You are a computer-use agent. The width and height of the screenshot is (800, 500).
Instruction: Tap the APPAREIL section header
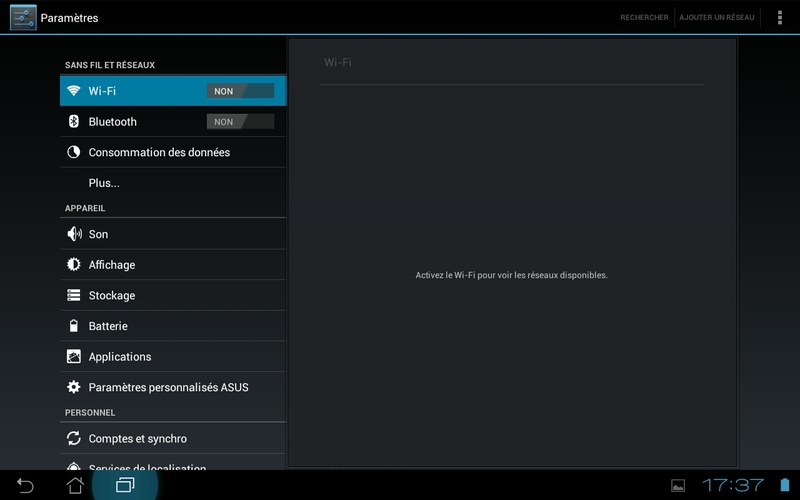pyautogui.click(x=85, y=208)
